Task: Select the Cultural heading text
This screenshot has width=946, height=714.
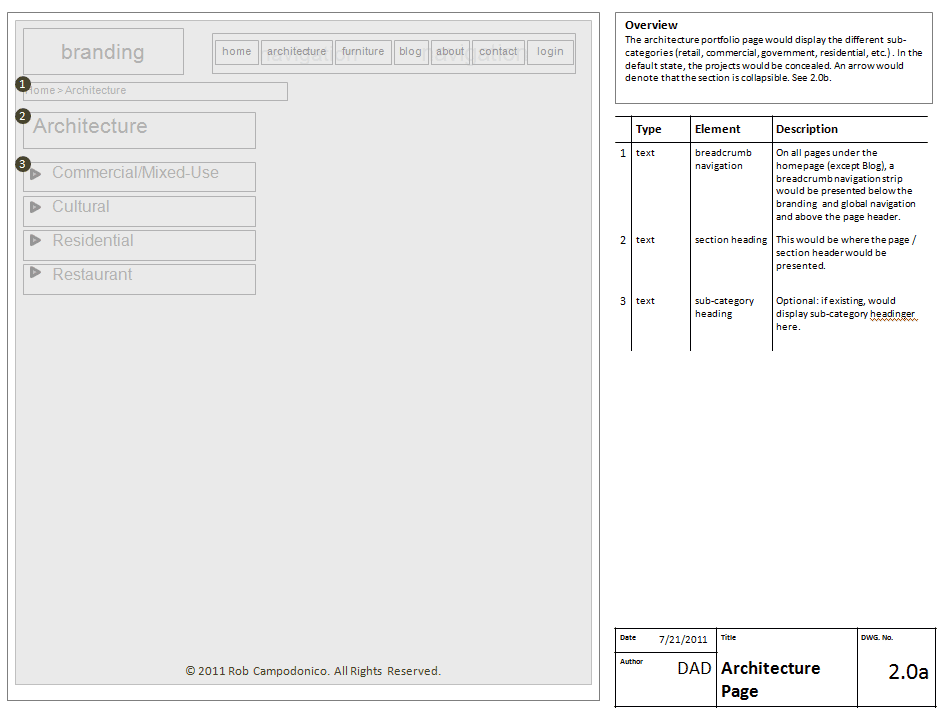Action: [81, 206]
